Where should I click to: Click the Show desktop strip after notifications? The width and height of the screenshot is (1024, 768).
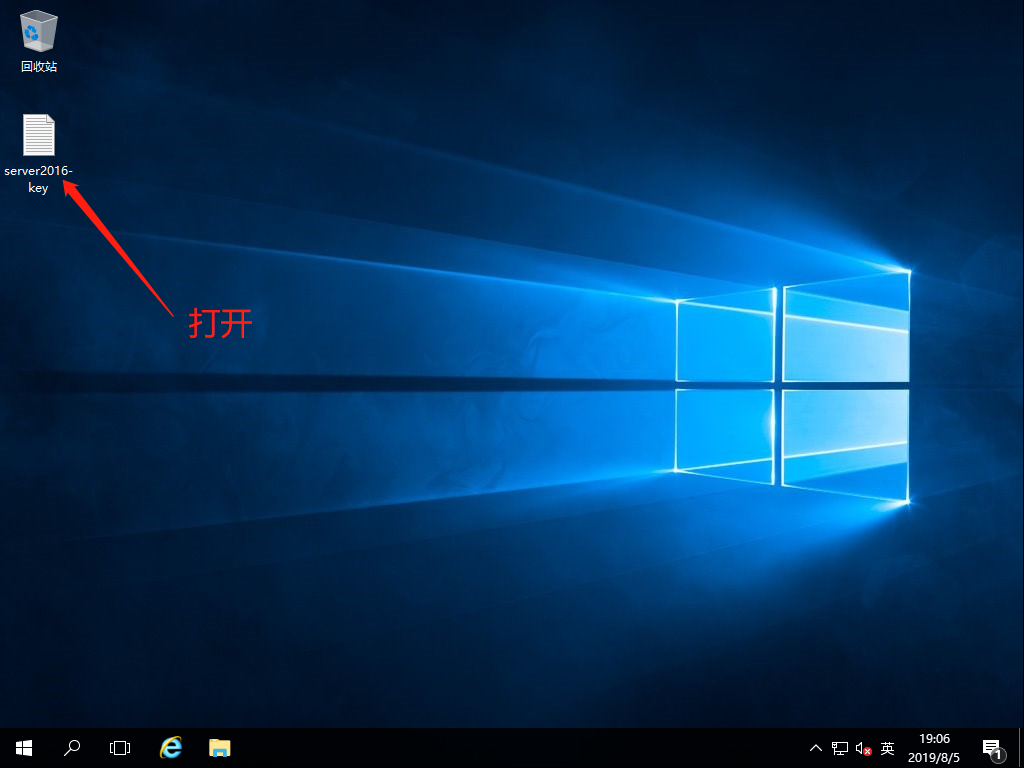click(1021, 748)
